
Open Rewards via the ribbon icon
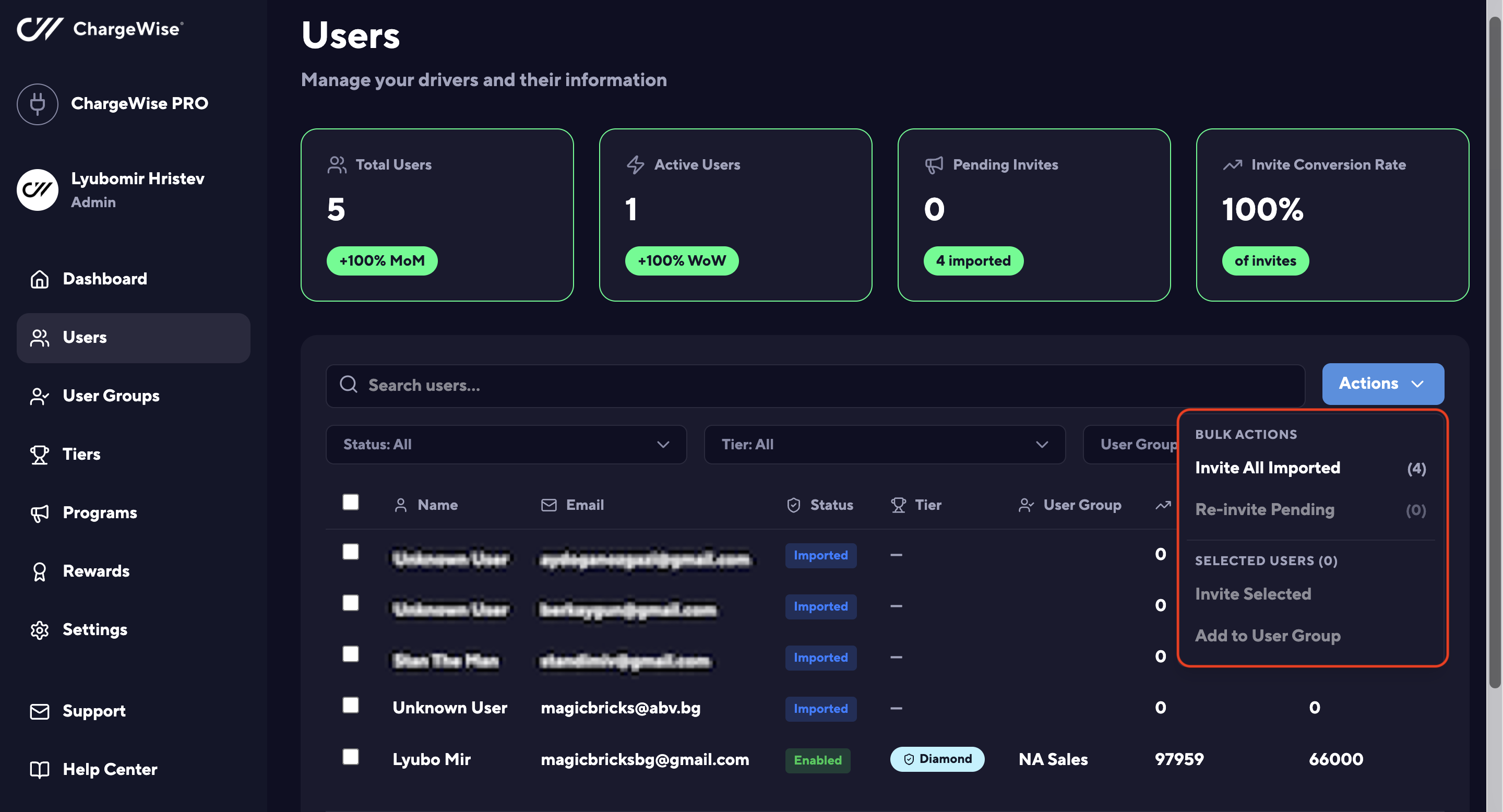(39, 571)
